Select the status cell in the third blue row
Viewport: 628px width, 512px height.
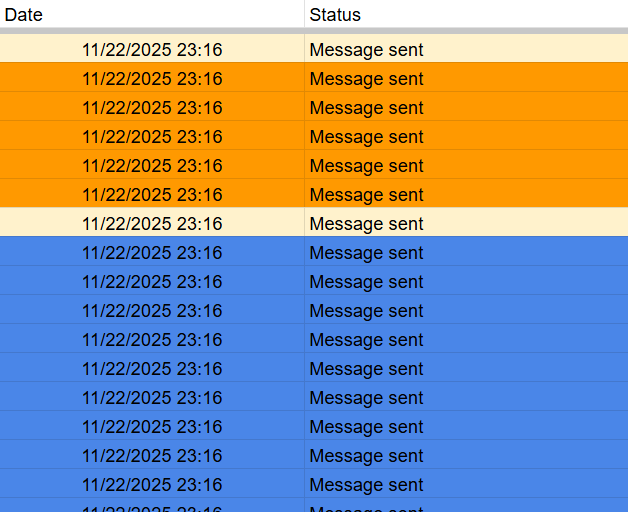pos(366,311)
